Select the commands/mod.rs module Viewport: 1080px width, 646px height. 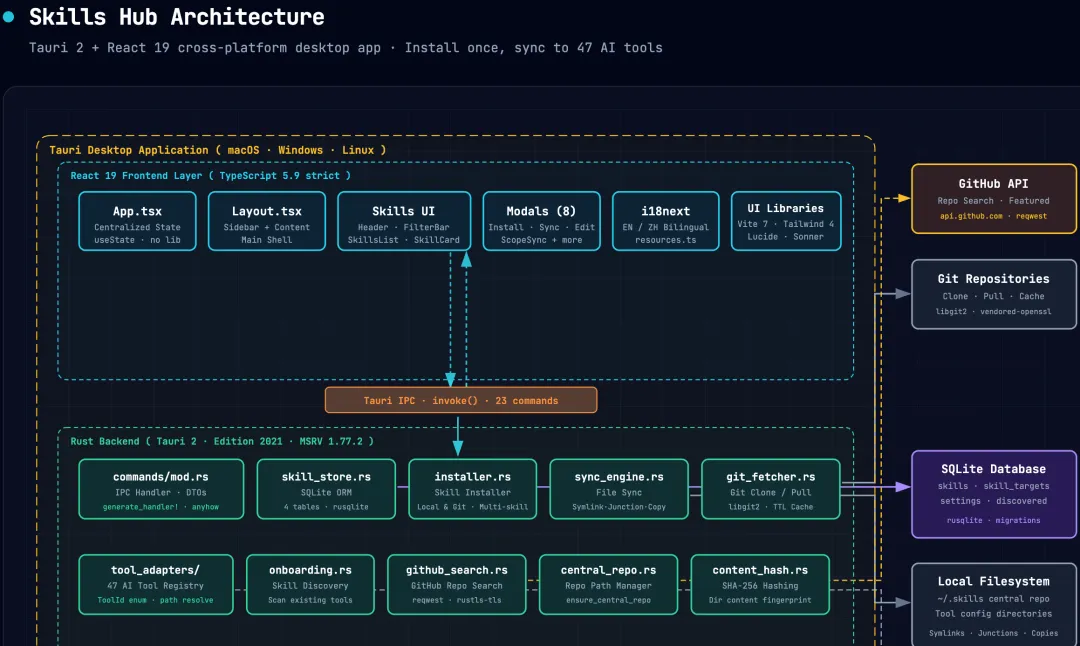(161, 489)
